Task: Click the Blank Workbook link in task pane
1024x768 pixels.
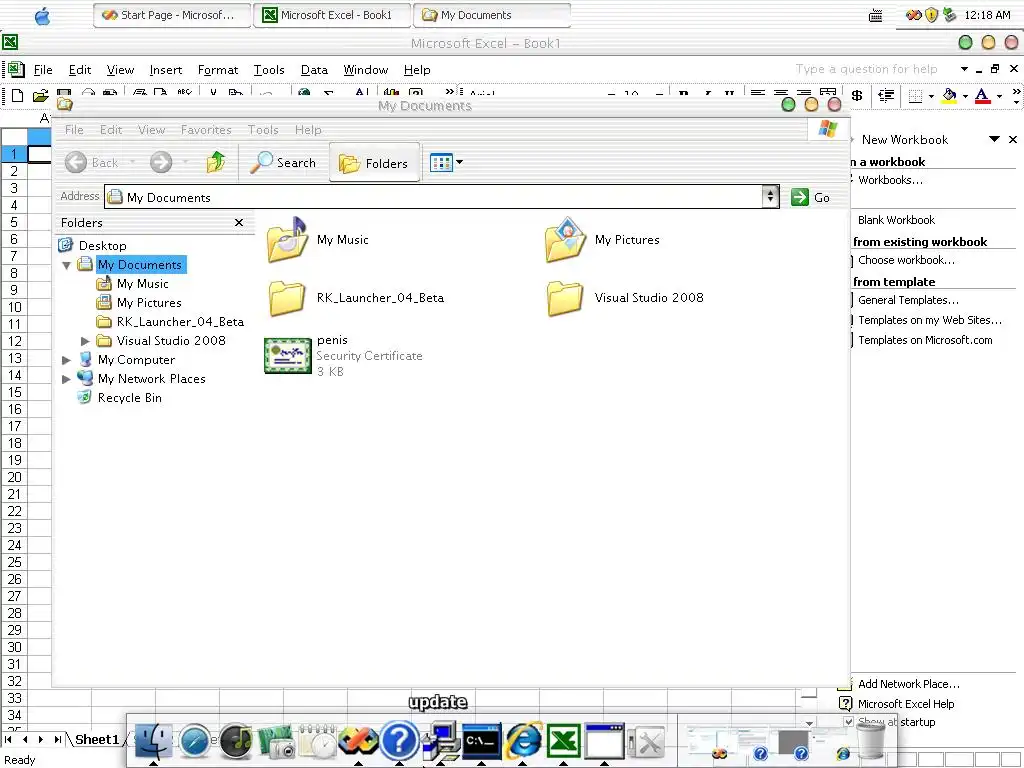Action: [896, 220]
